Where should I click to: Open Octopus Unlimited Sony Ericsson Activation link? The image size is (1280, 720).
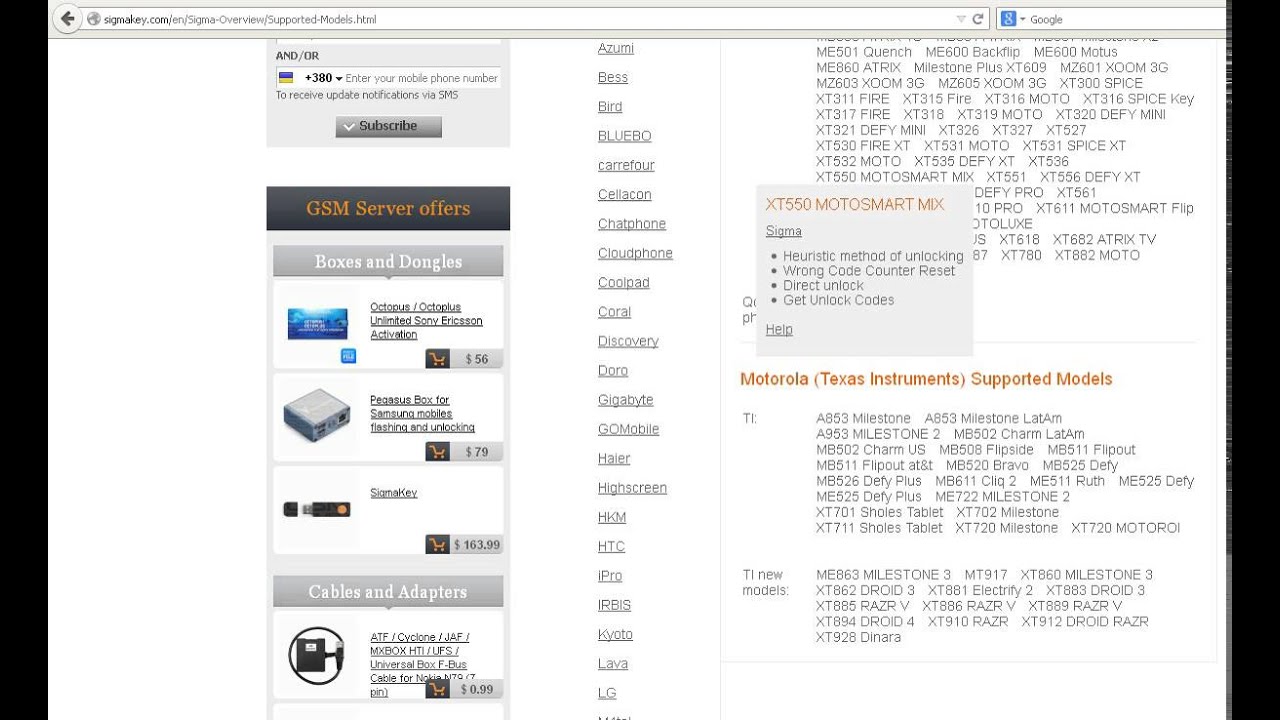pos(426,321)
